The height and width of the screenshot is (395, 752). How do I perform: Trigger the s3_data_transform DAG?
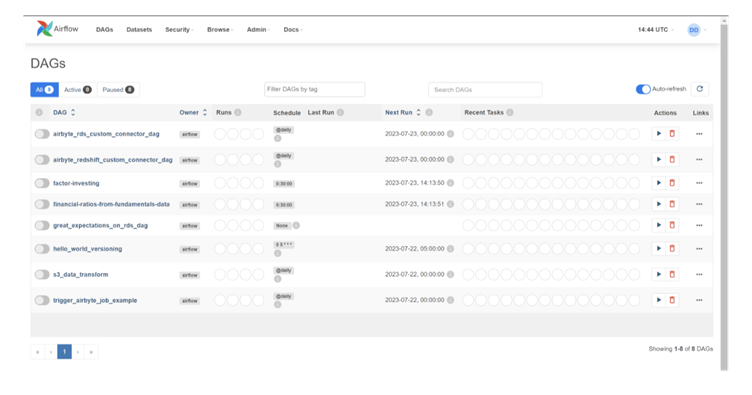658,275
